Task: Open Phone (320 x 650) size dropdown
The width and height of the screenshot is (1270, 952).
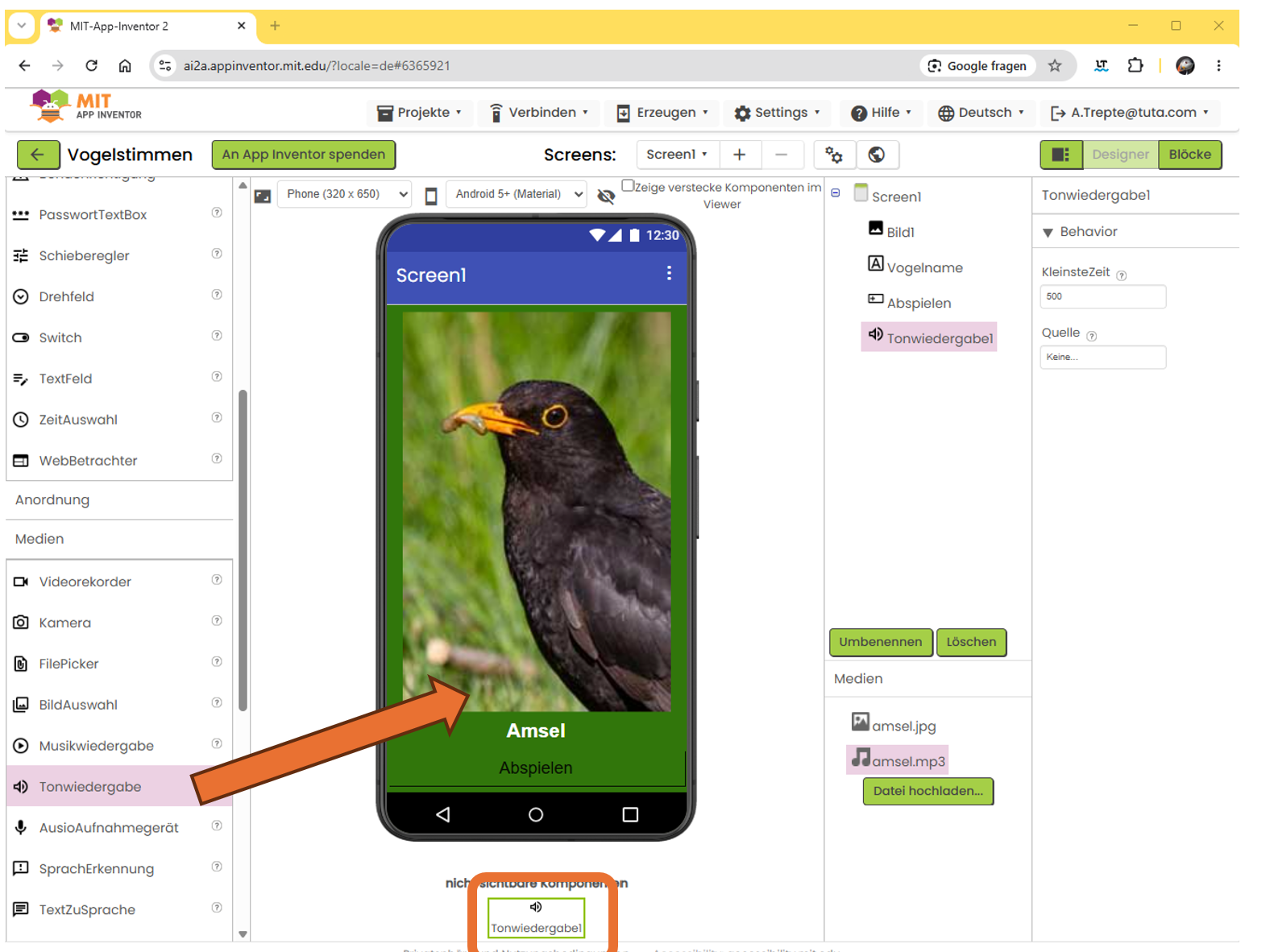Action: tap(345, 194)
